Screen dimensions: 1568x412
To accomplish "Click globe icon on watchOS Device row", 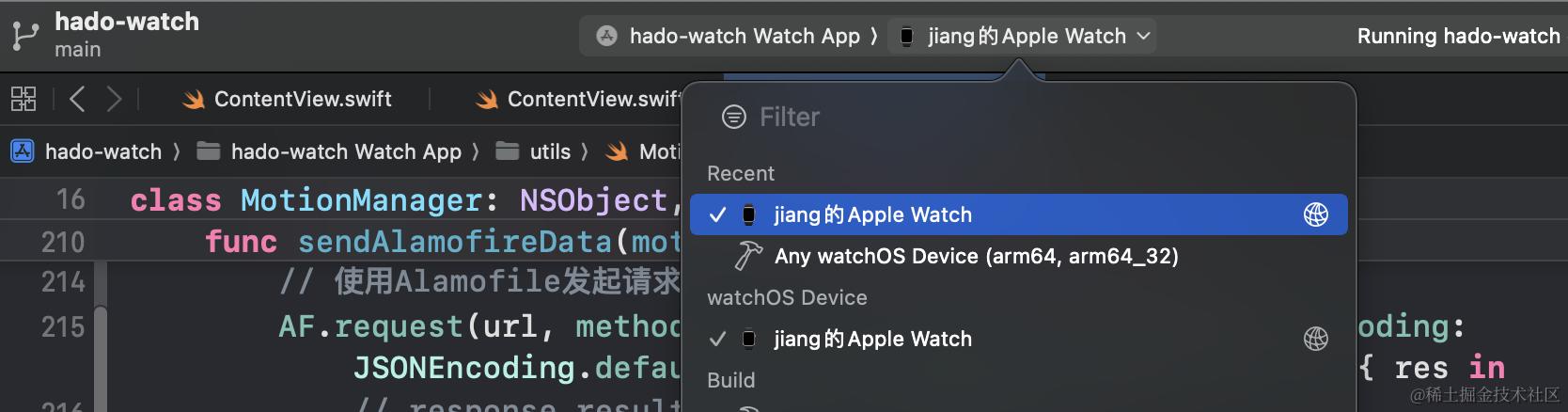I will 1316,339.
